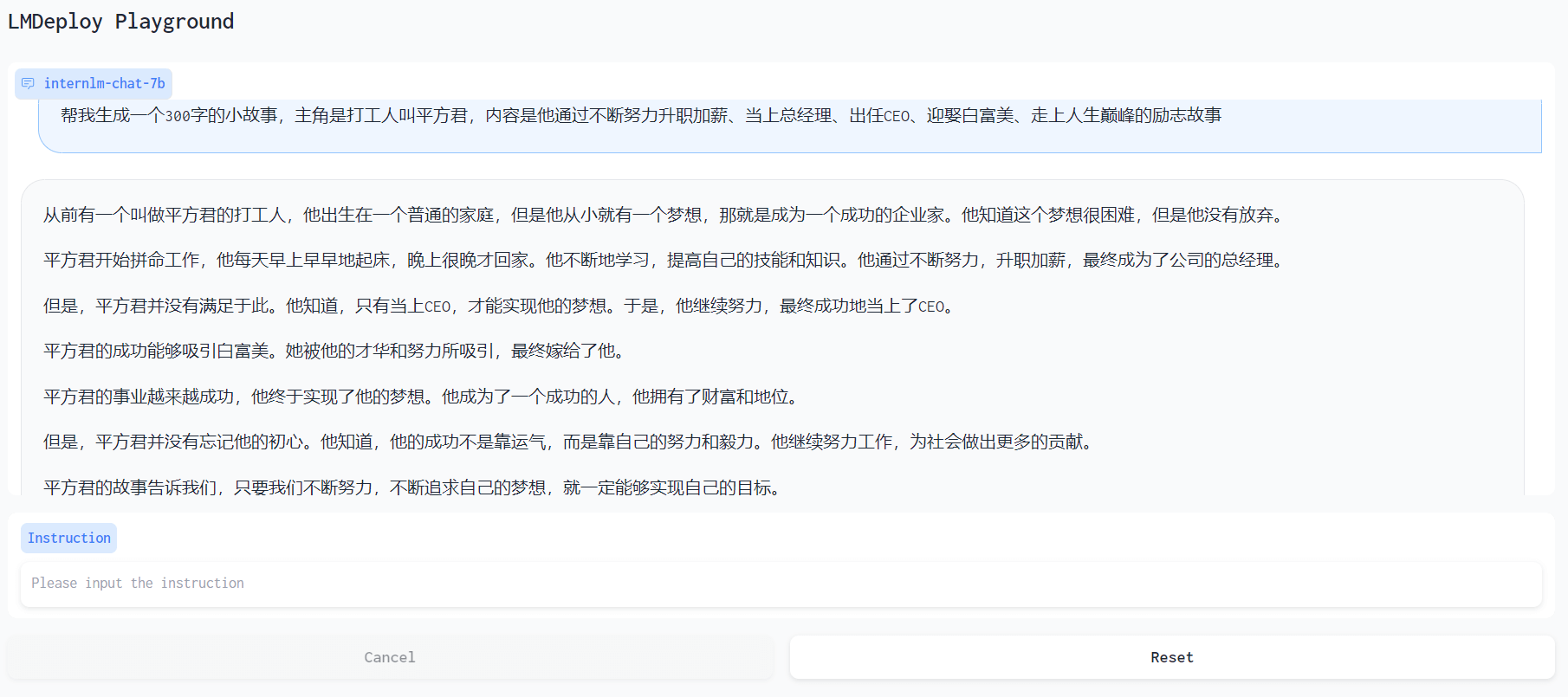Screen dimensions: 1568x697
Task: Click the response paragraph starting with 从前有一个
Action: pos(663,215)
